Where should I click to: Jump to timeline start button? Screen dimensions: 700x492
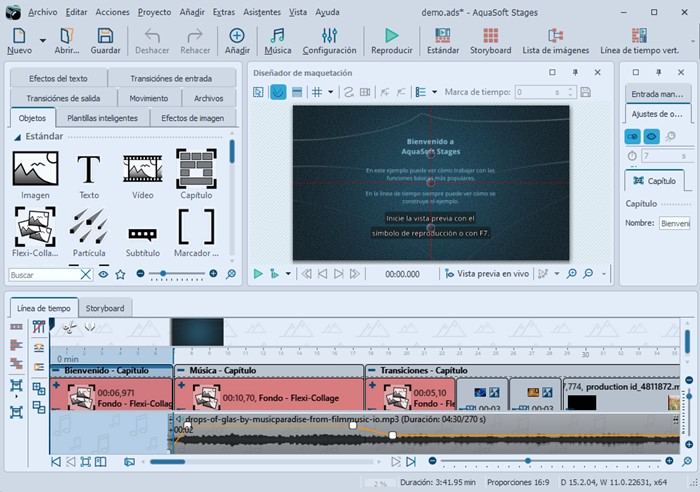point(55,462)
